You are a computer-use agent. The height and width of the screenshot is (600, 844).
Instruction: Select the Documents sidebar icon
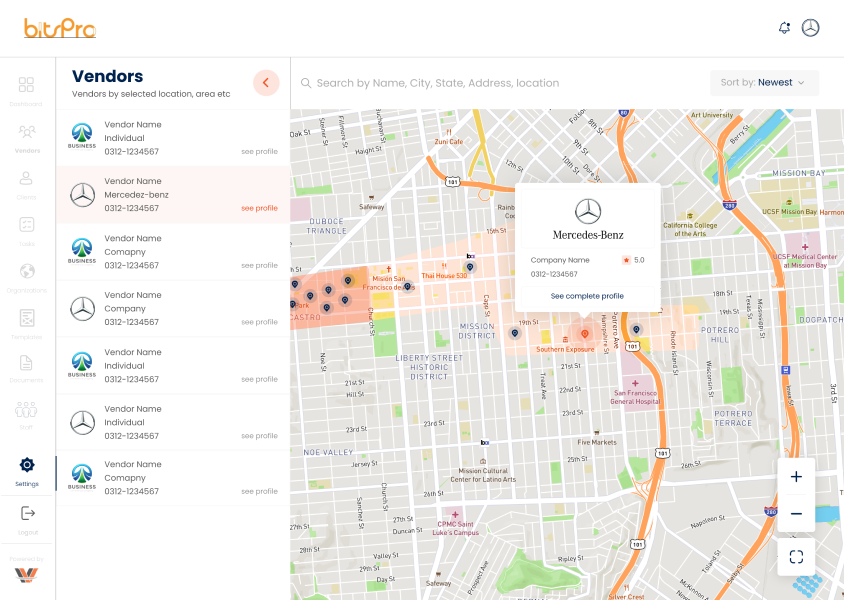coord(26,363)
